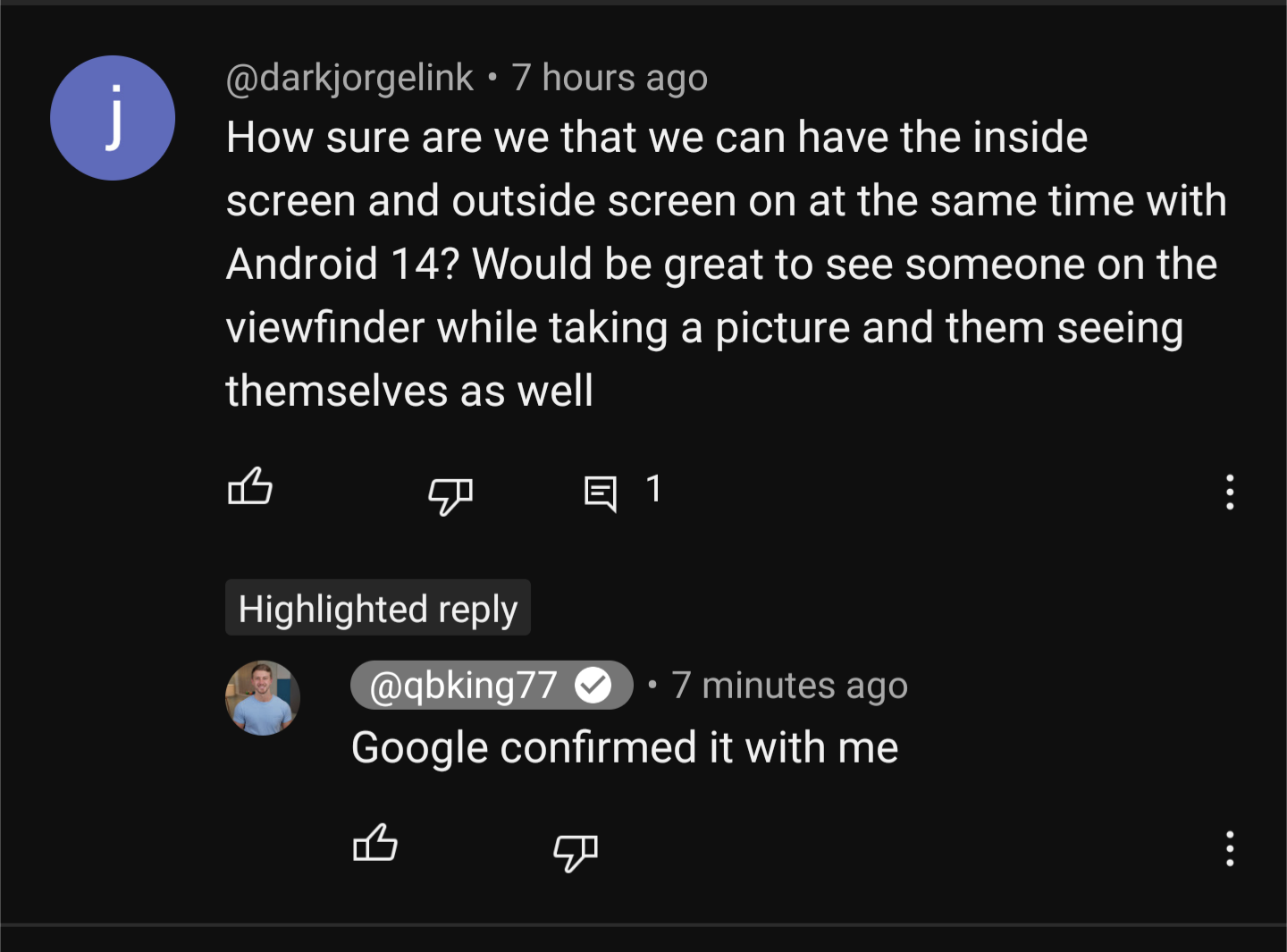1287x952 pixels.
Task: Click the '7 hours ago' timestamp
Action: click(610, 78)
